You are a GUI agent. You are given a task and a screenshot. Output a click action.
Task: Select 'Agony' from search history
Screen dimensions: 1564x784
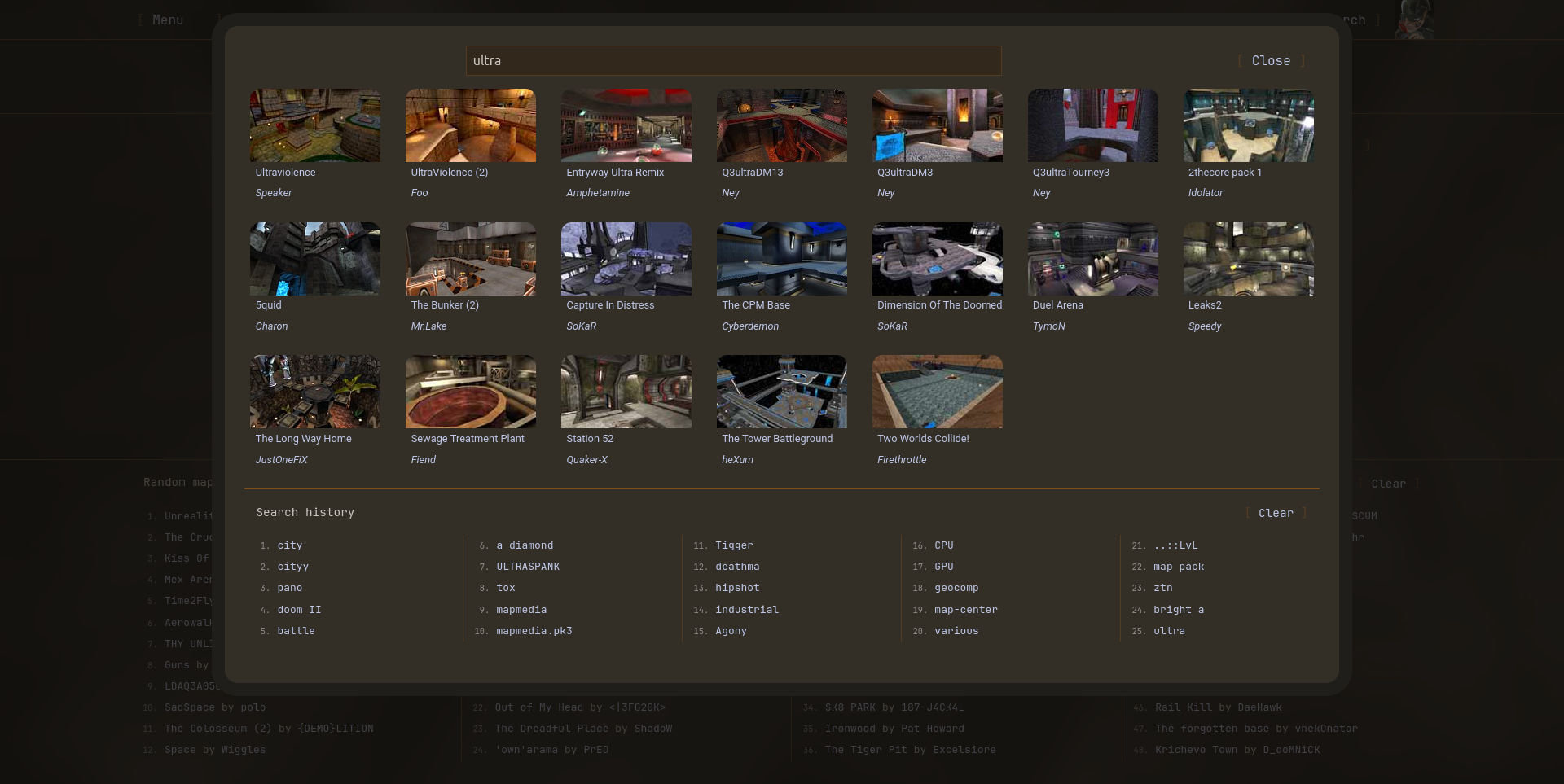click(x=731, y=631)
